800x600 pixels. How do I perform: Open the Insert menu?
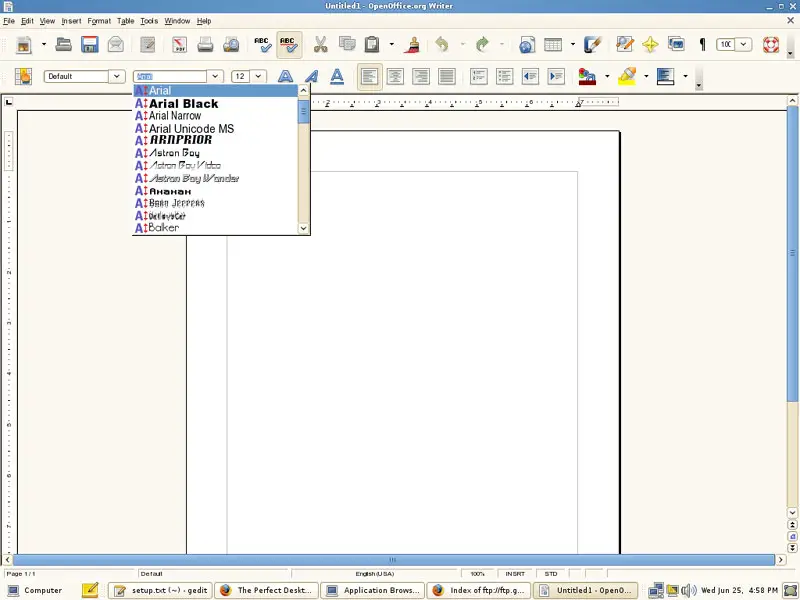point(71,21)
